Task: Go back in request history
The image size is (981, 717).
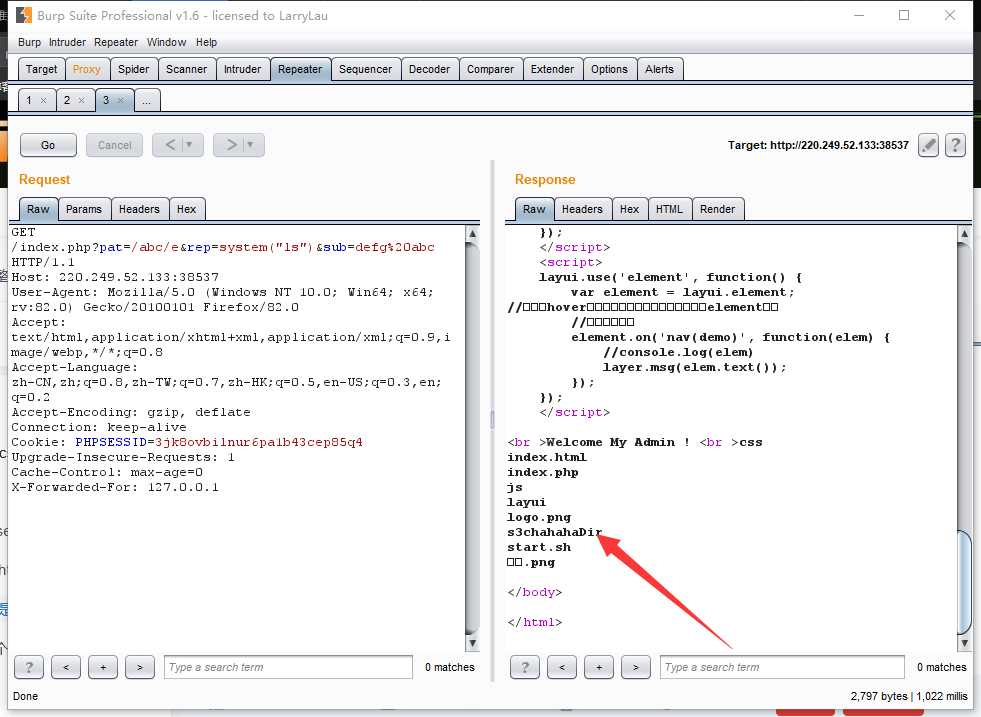Action: [x=170, y=145]
